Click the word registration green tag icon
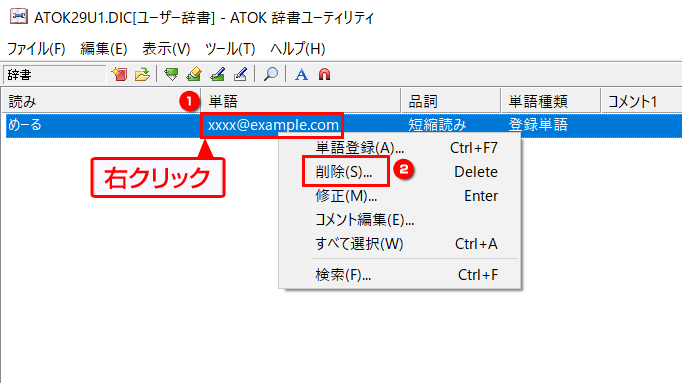Viewport: 682px width, 383px height. (x=171, y=74)
